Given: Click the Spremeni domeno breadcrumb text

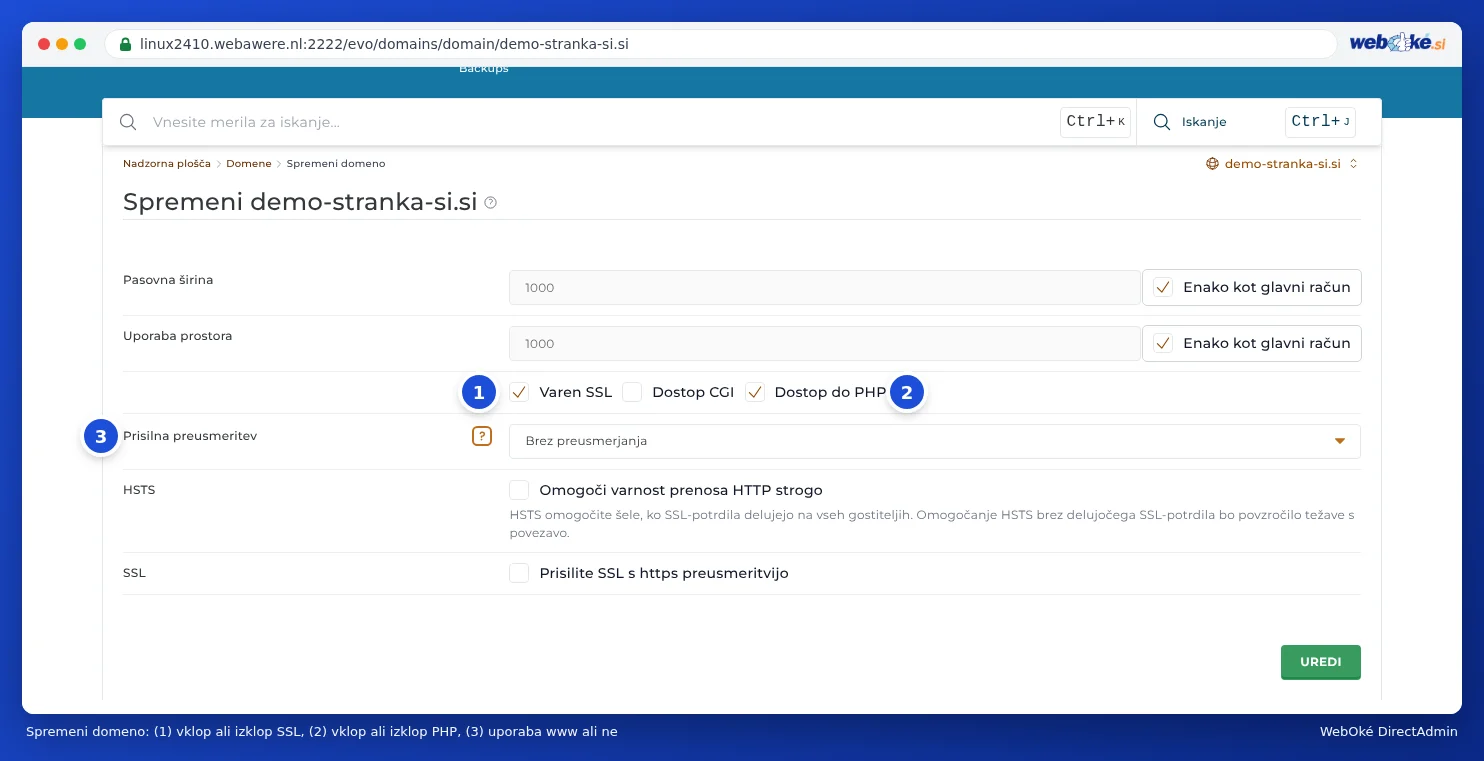Looking at the screenshot, I should point(336,163).
